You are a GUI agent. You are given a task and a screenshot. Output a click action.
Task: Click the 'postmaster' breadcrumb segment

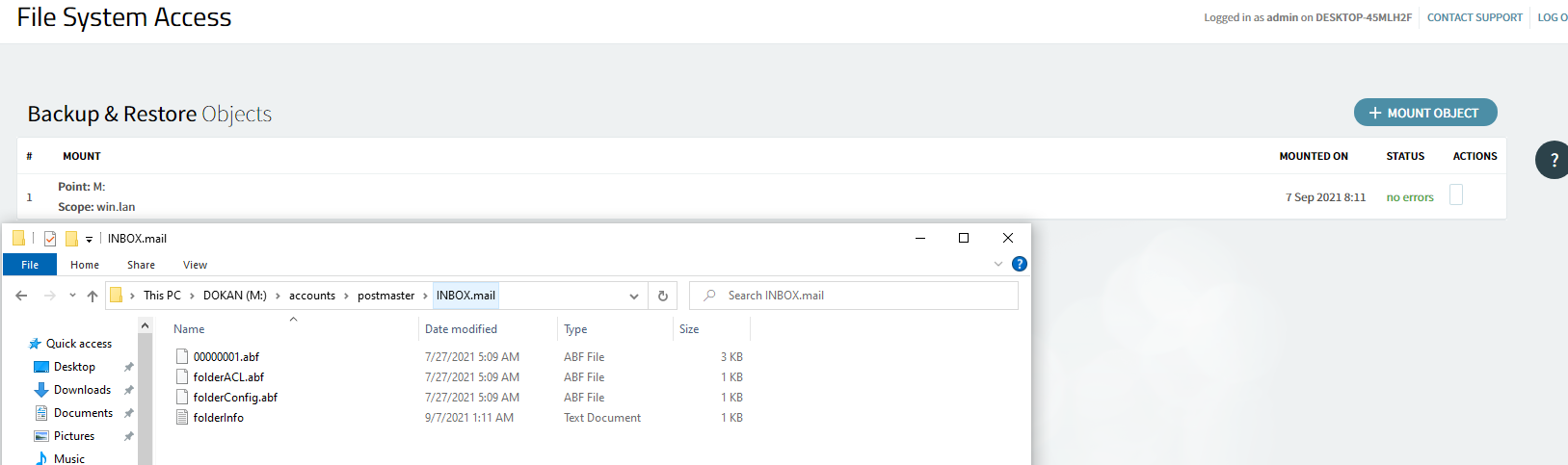385,296
